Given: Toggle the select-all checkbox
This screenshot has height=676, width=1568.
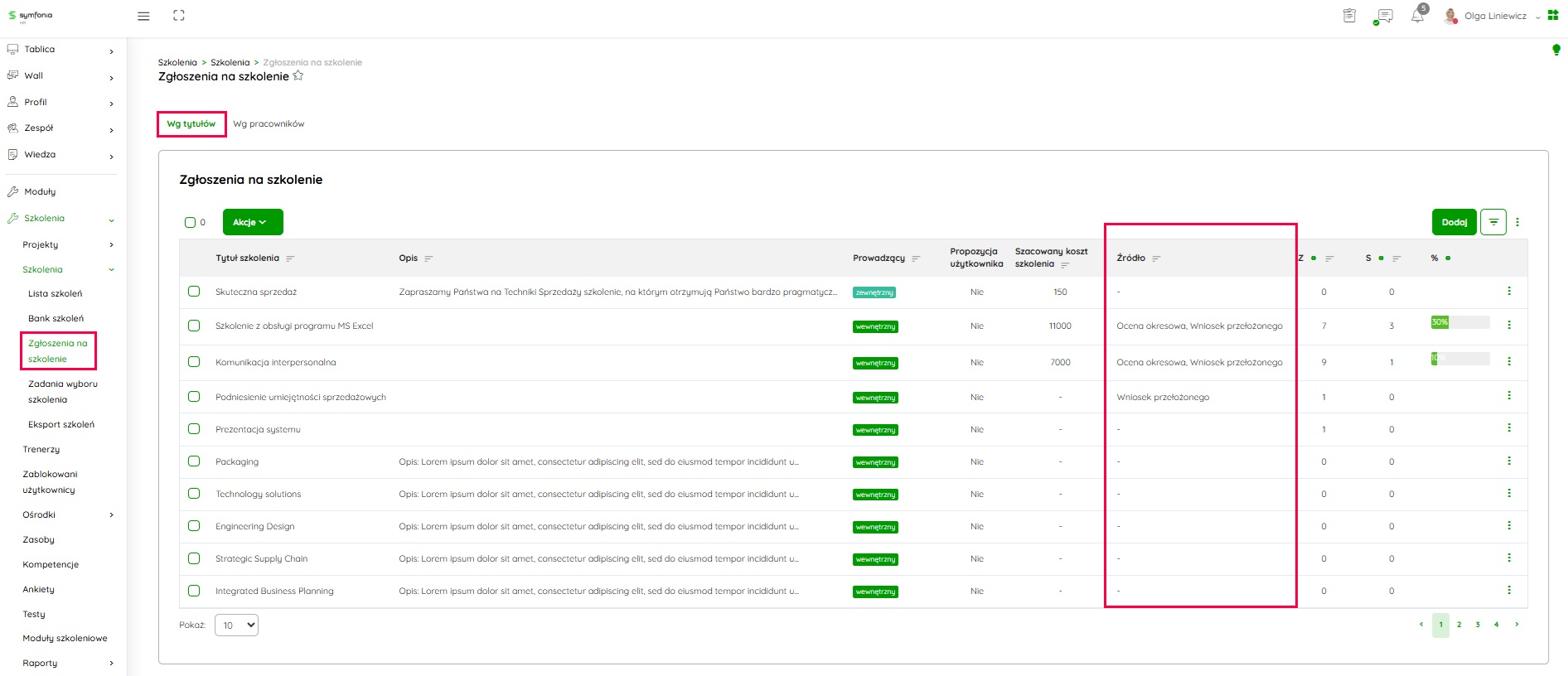Looking at the screenshot, I should point(190,222).
